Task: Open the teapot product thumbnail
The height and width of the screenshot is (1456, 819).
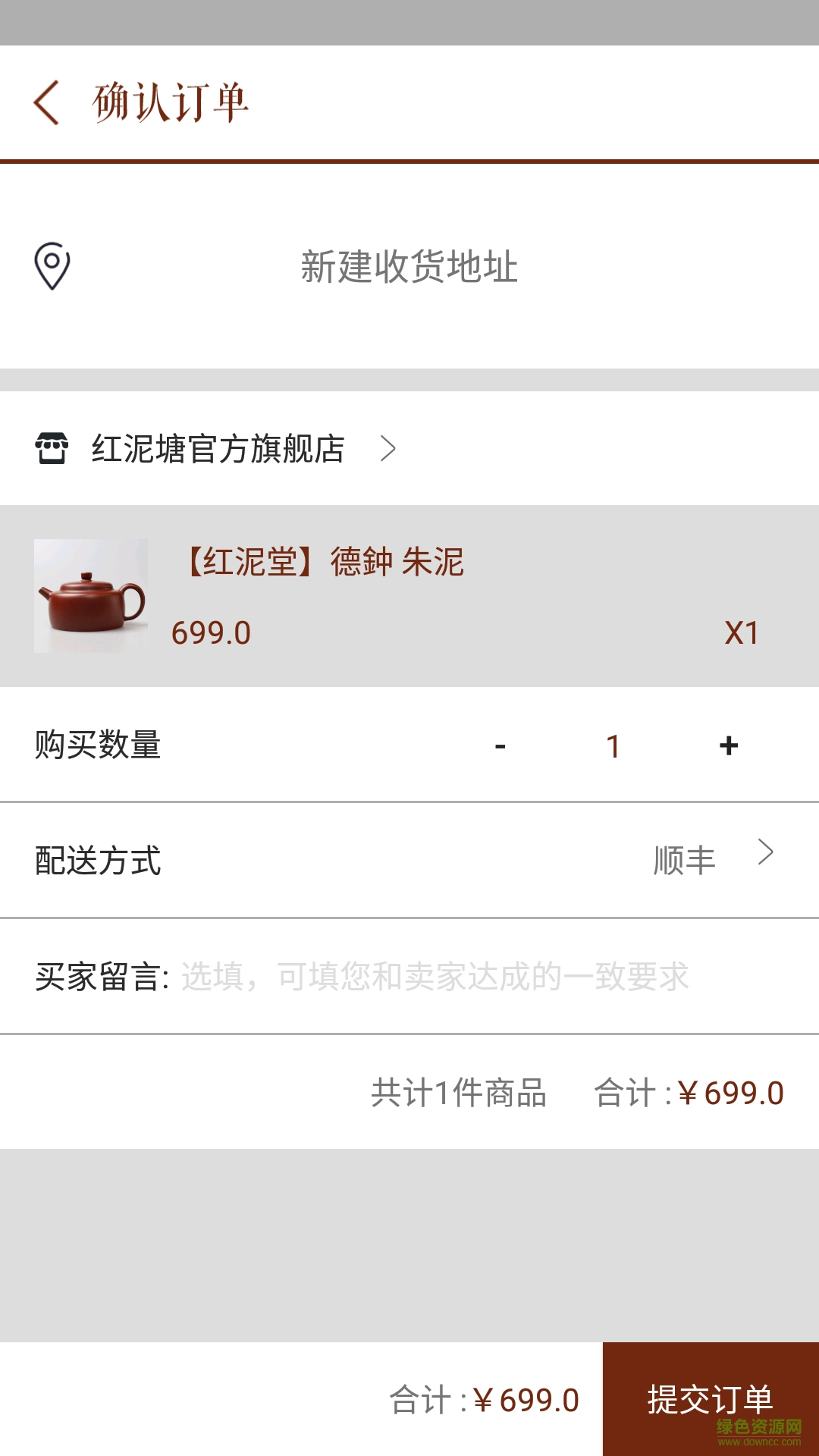Action: pyautogui.click(x=91, y=596)
